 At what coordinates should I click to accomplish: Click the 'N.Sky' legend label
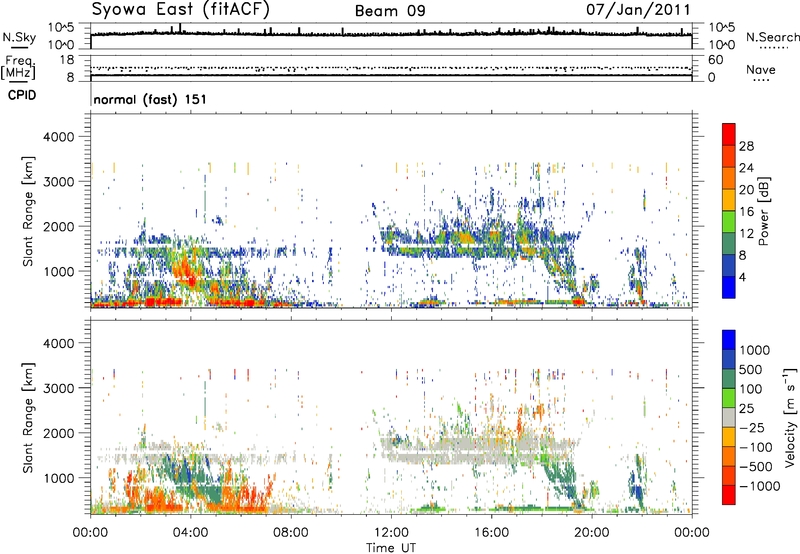pyautogui.click(x=19, y=37)
